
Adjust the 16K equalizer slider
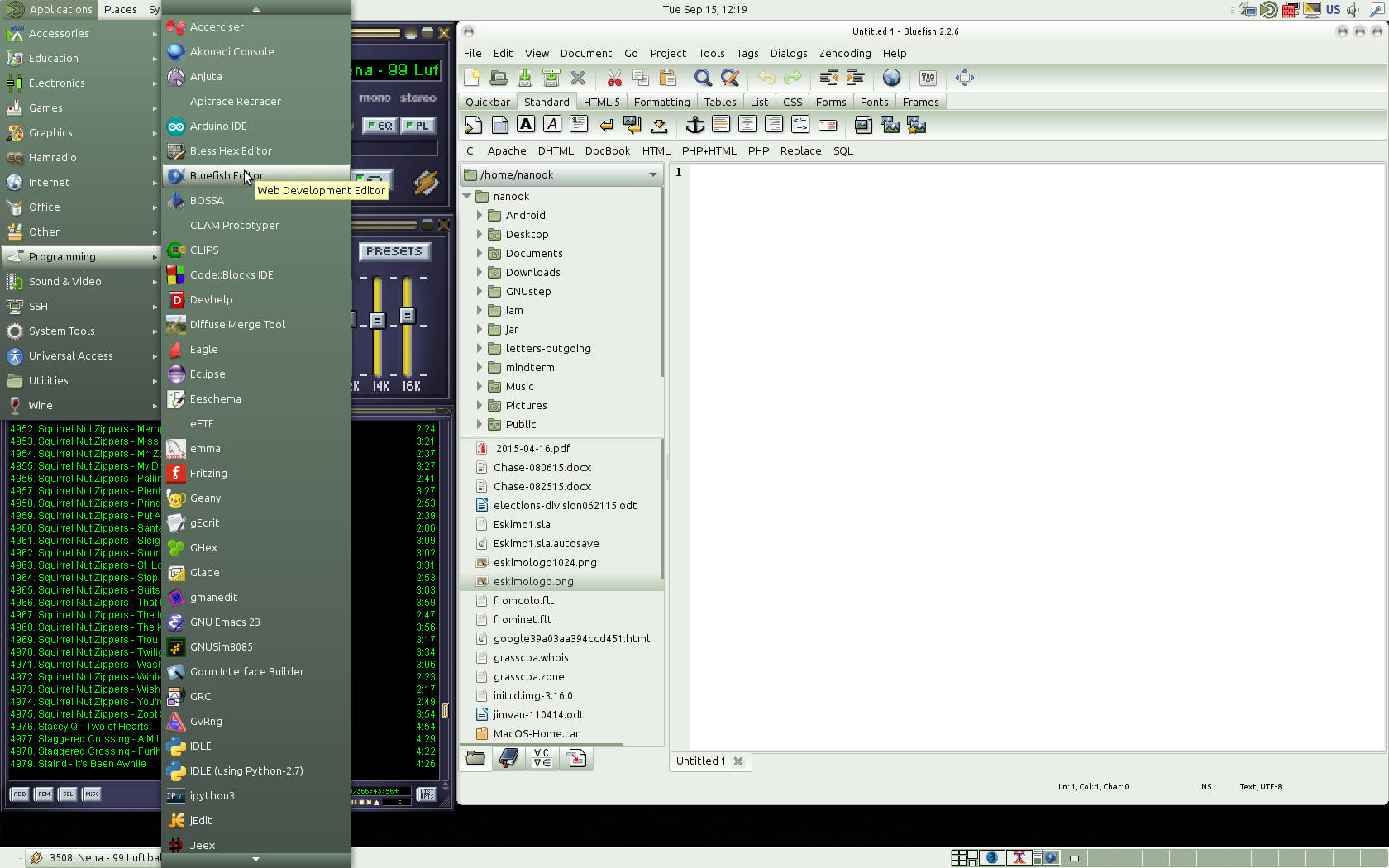[407, 316]
